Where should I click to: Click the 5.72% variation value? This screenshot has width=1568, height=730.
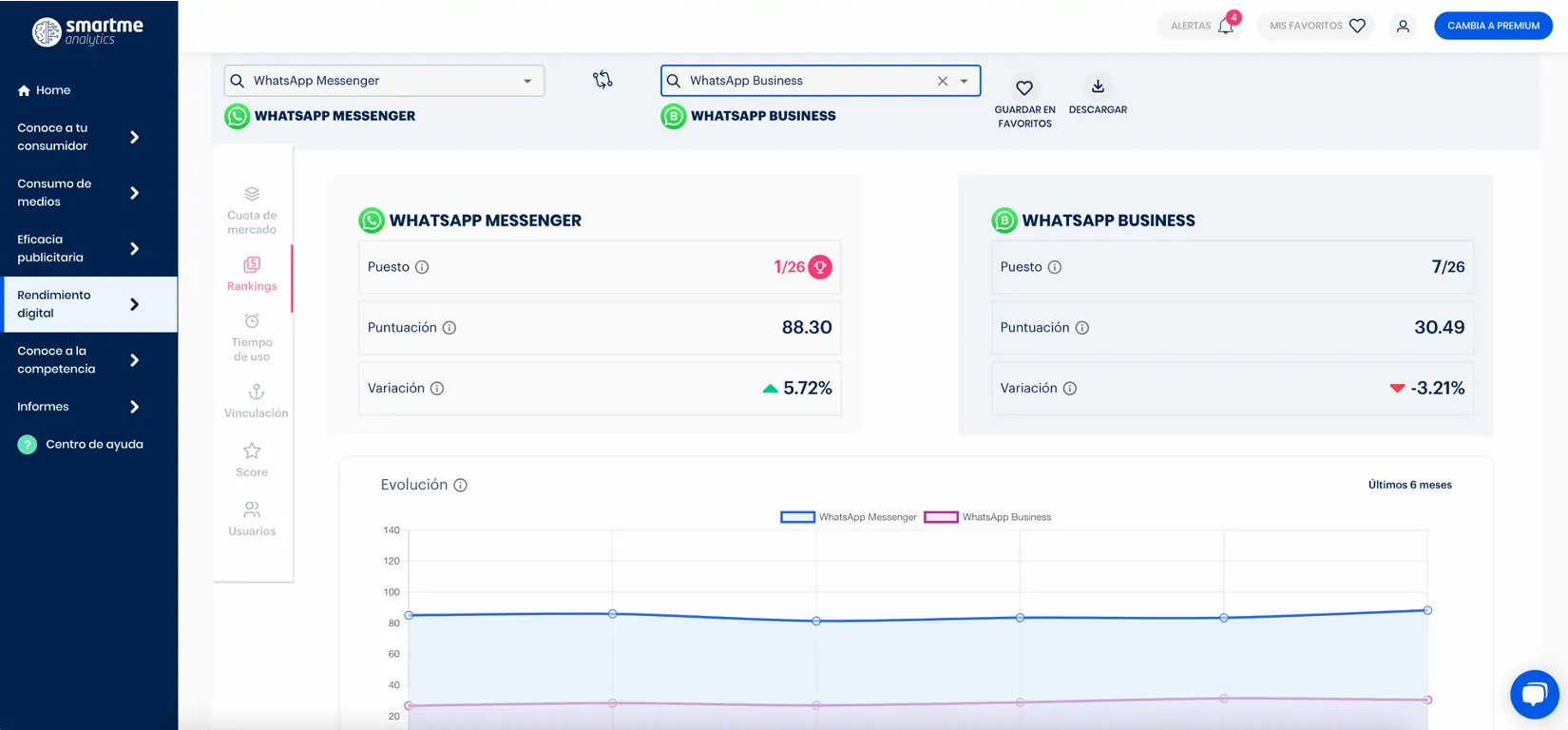[808, 388]
